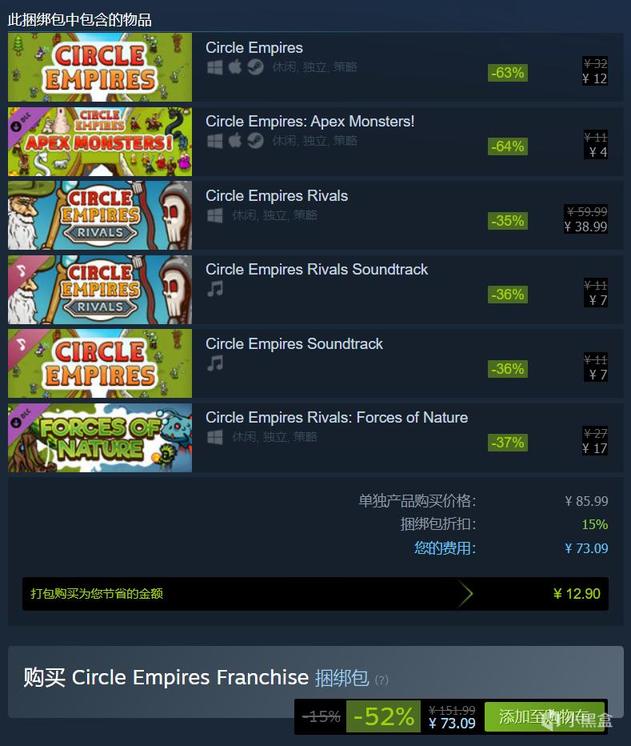Click the bundle link after Franchise
631x746 pixels.
pyautogui.click(x=342, y=678)
